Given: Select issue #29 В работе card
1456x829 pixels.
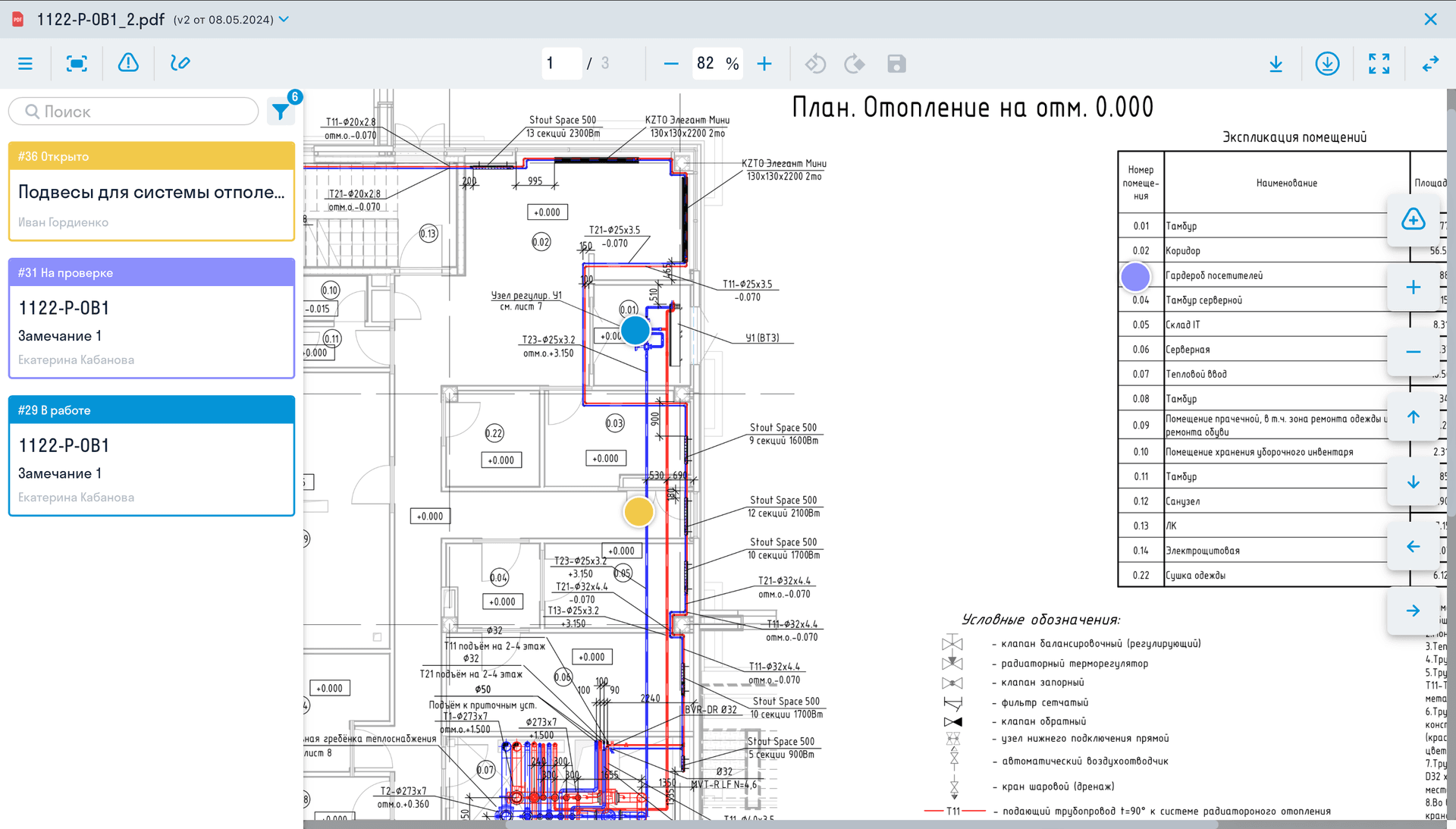Looking at the screenshot, I should click(152, 456).
